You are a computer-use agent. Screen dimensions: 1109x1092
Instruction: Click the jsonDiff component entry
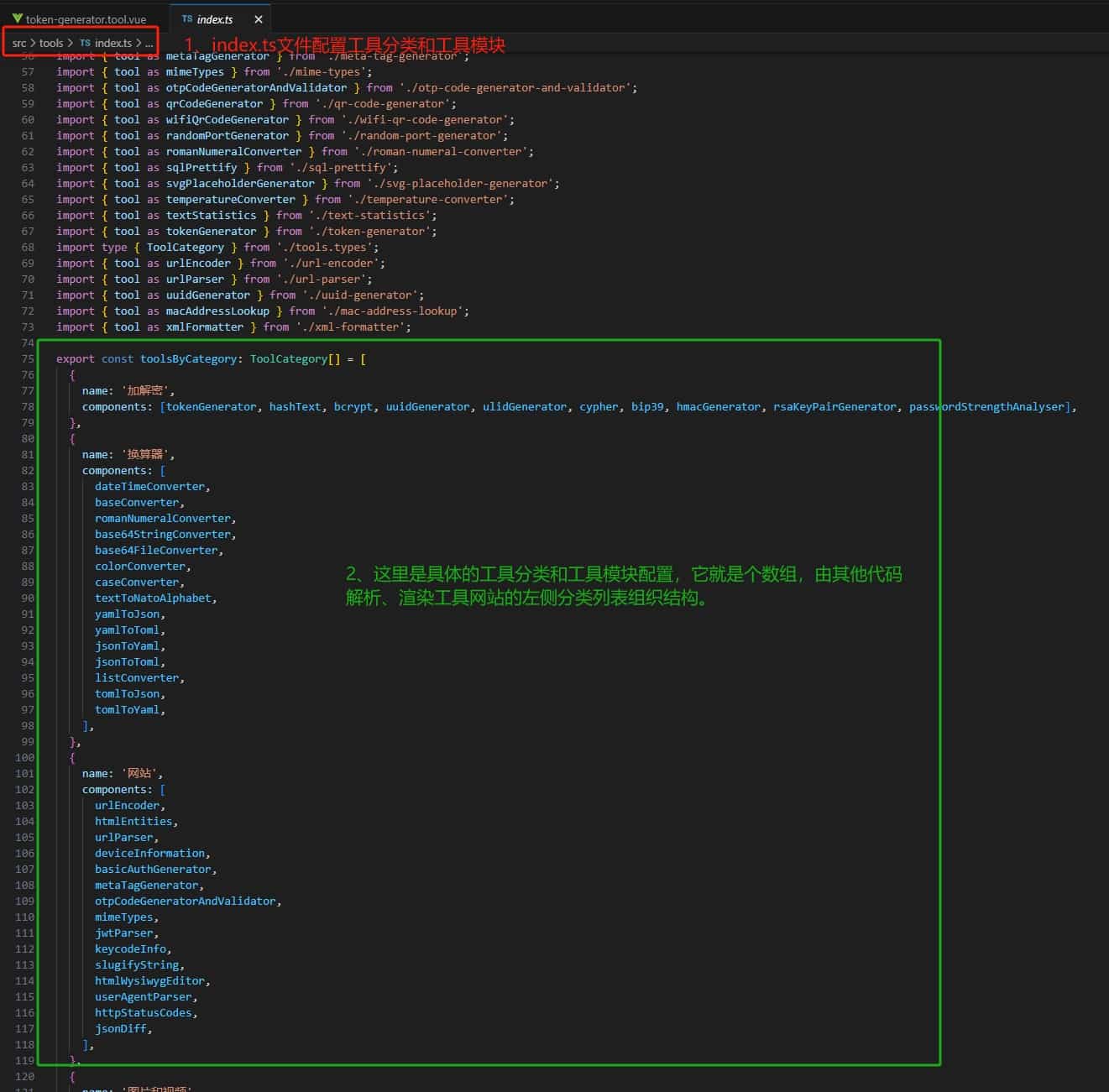point(120,1028)
